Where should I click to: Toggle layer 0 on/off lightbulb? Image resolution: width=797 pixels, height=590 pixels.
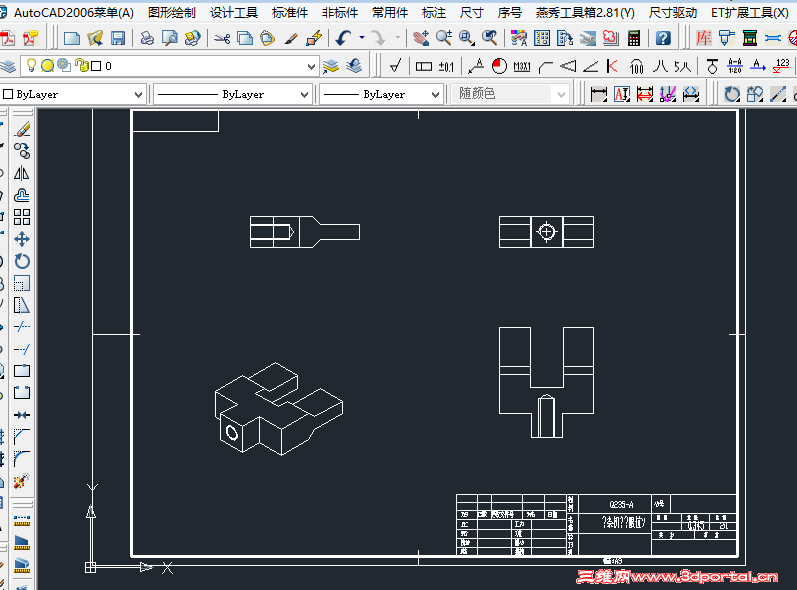32,66
